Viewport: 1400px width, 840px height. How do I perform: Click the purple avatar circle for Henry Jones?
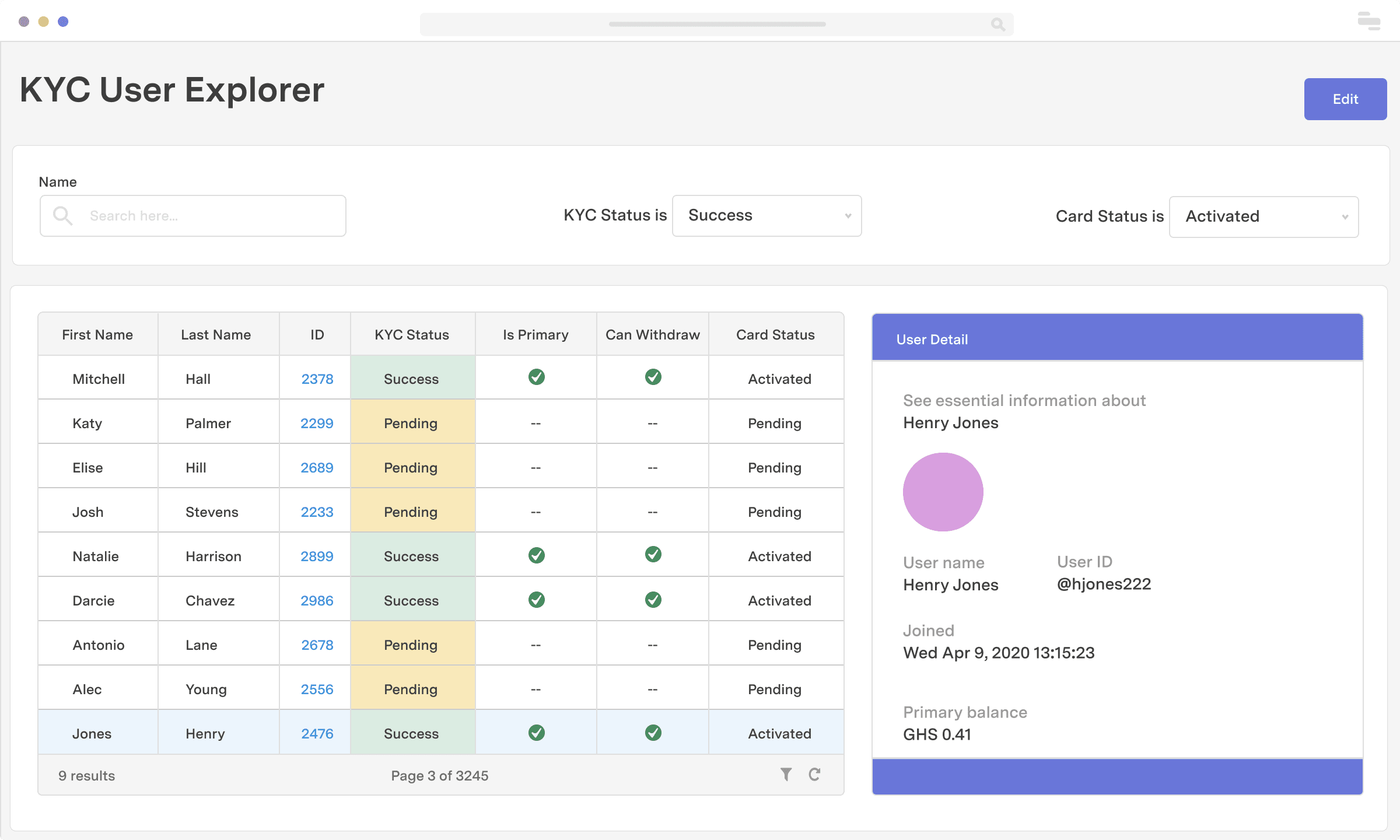coord(943,492)
